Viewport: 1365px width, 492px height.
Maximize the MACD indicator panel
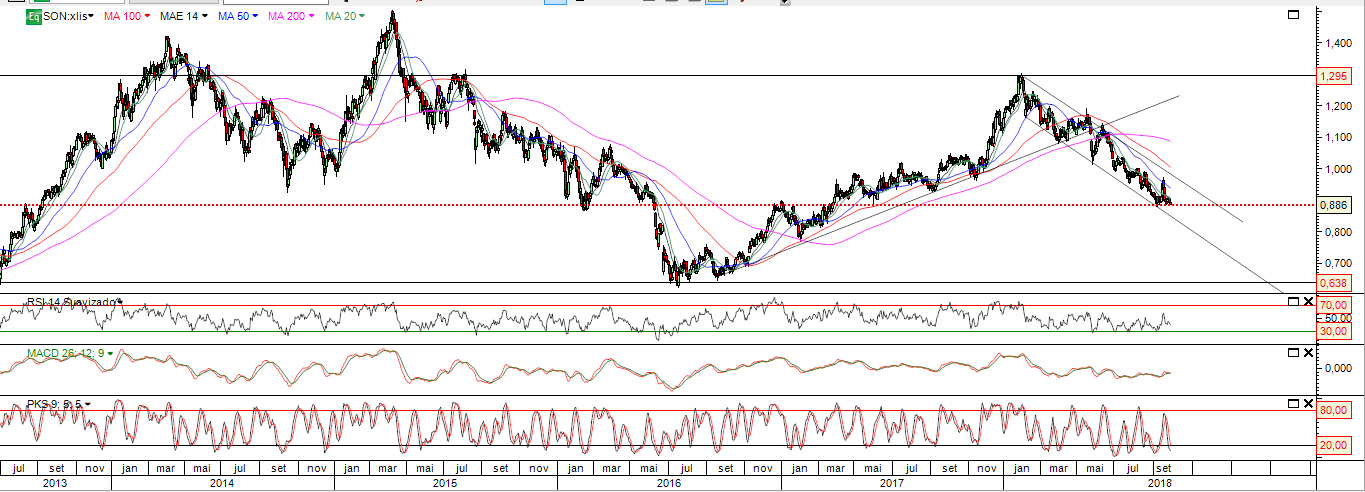(x=1293, y=353)
